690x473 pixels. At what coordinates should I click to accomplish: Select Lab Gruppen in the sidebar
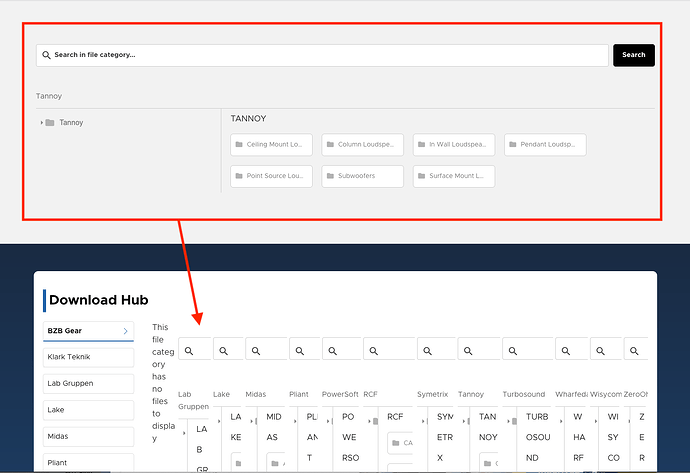[88, 383]
